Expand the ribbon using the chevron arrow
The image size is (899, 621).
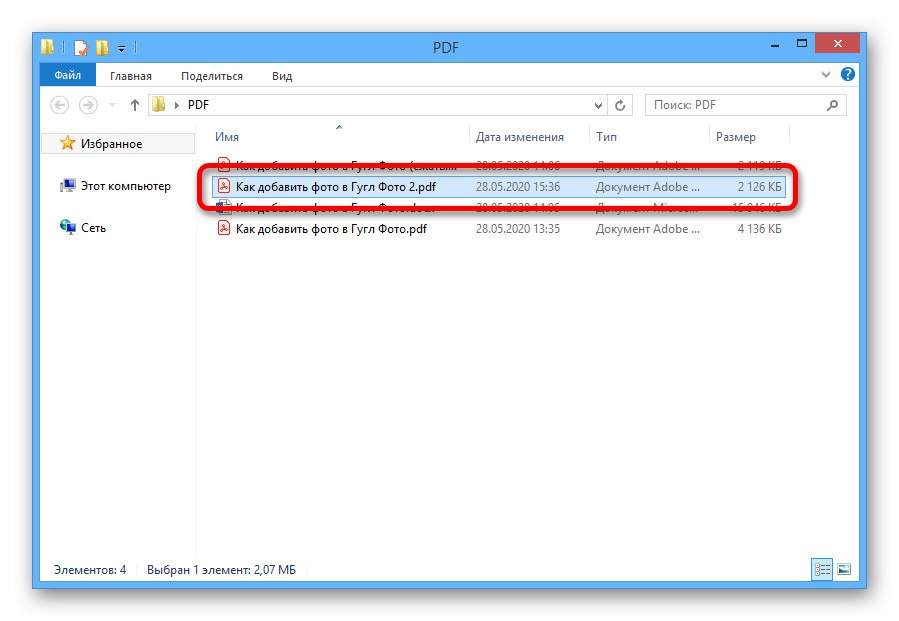pyautogui.click(x=825, y=75)
